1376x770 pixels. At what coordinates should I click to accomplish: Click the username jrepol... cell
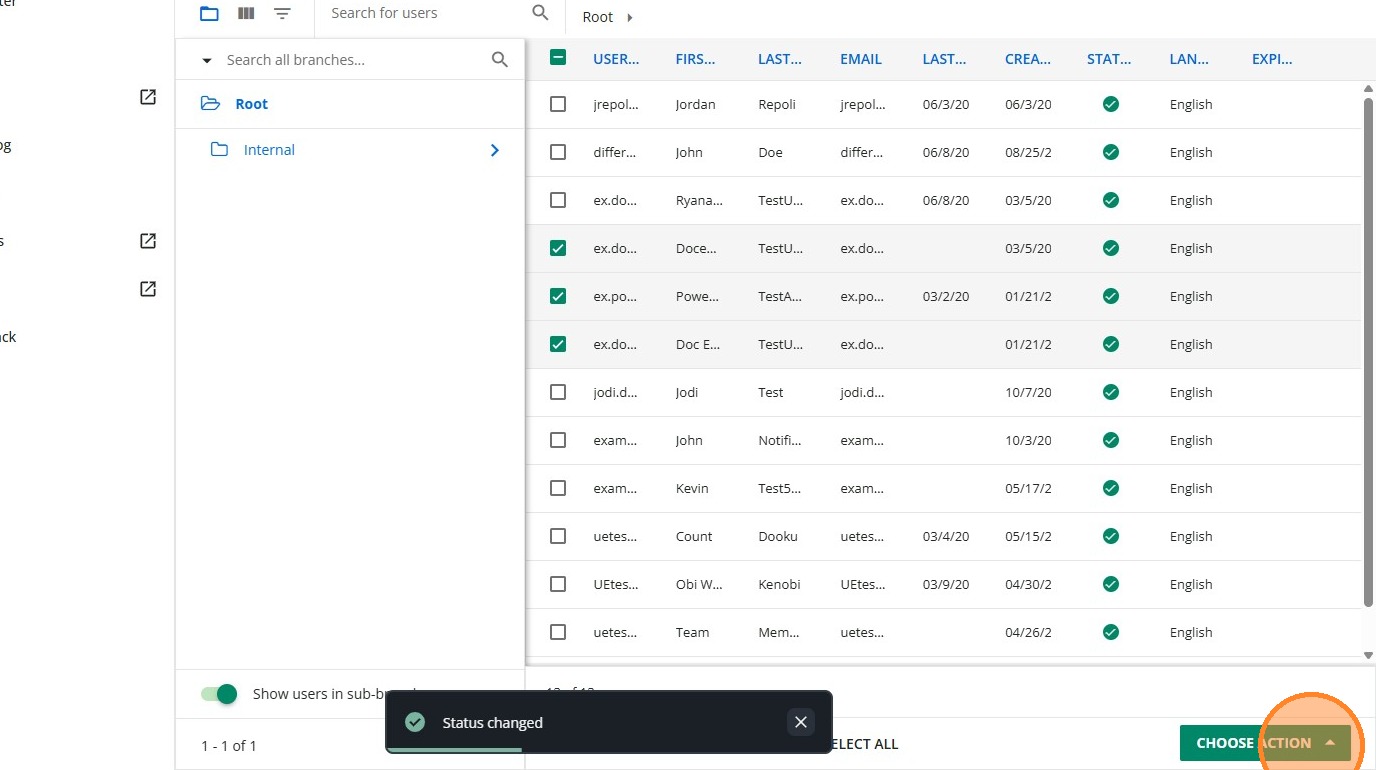[x=616, y=104]
